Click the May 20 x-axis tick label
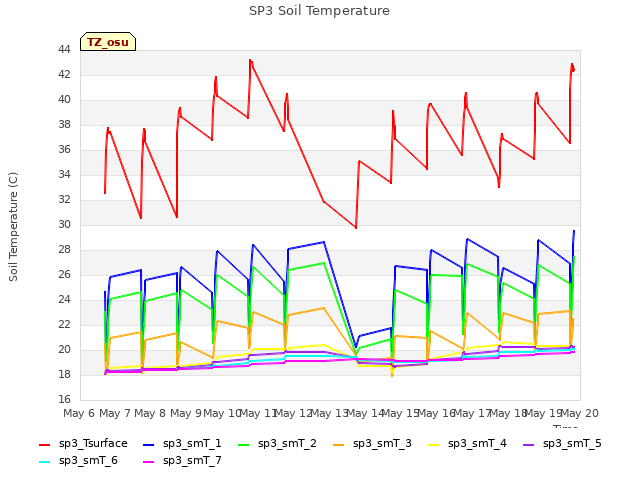640x480 pixels. point(580,413)
